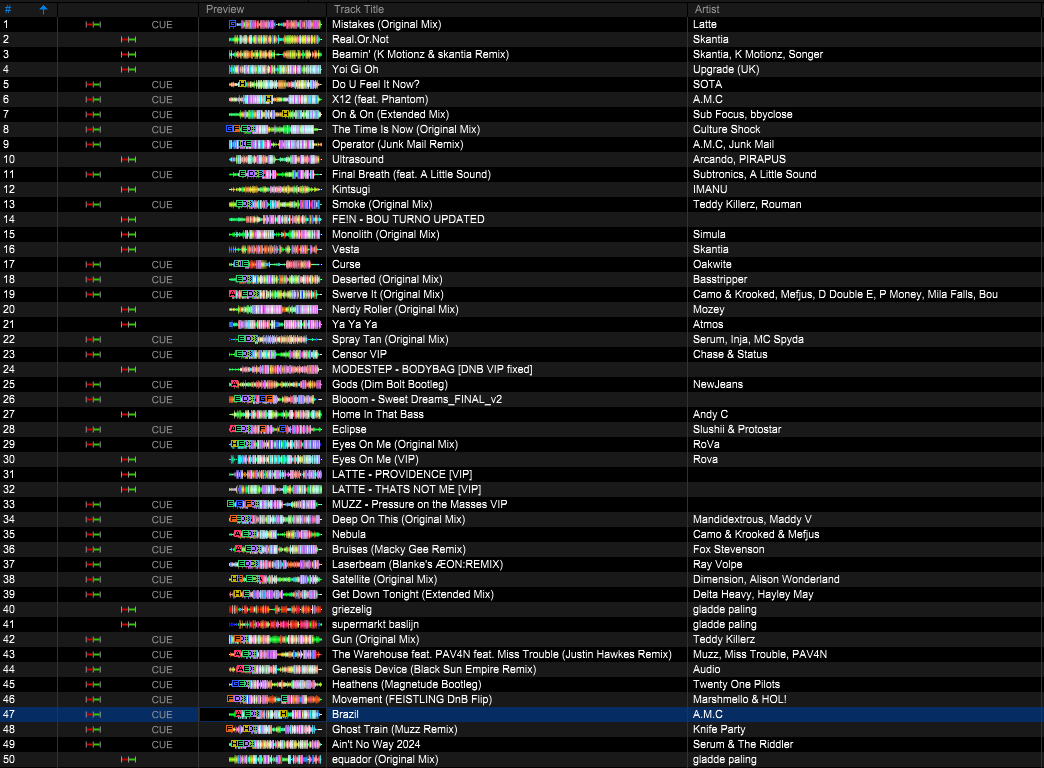This screenshot has width=1044, height=768.
Task: Click the waveform preview for Nebula
Action: click(x=263, y=534)
